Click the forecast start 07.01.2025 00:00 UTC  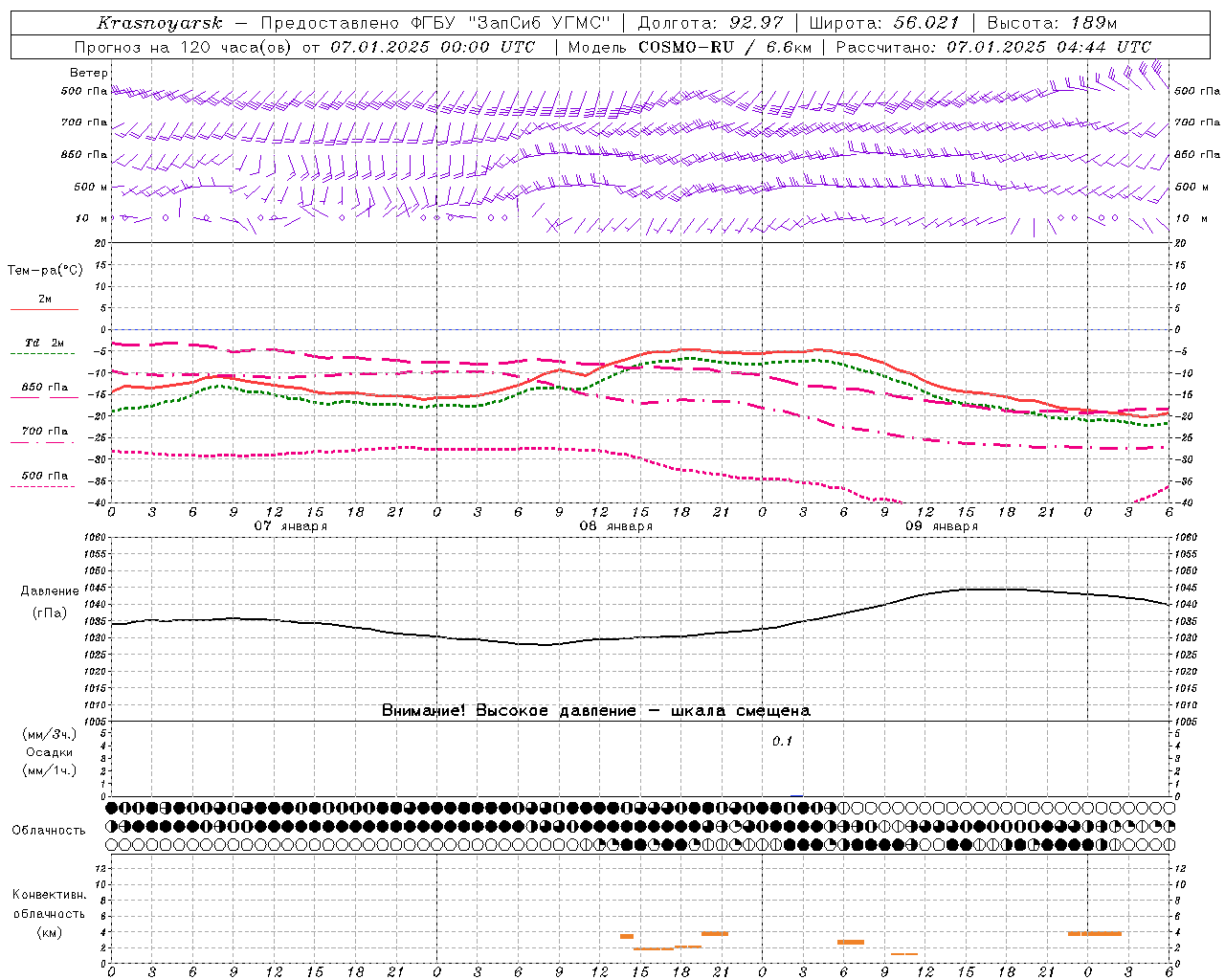[433, 47]
